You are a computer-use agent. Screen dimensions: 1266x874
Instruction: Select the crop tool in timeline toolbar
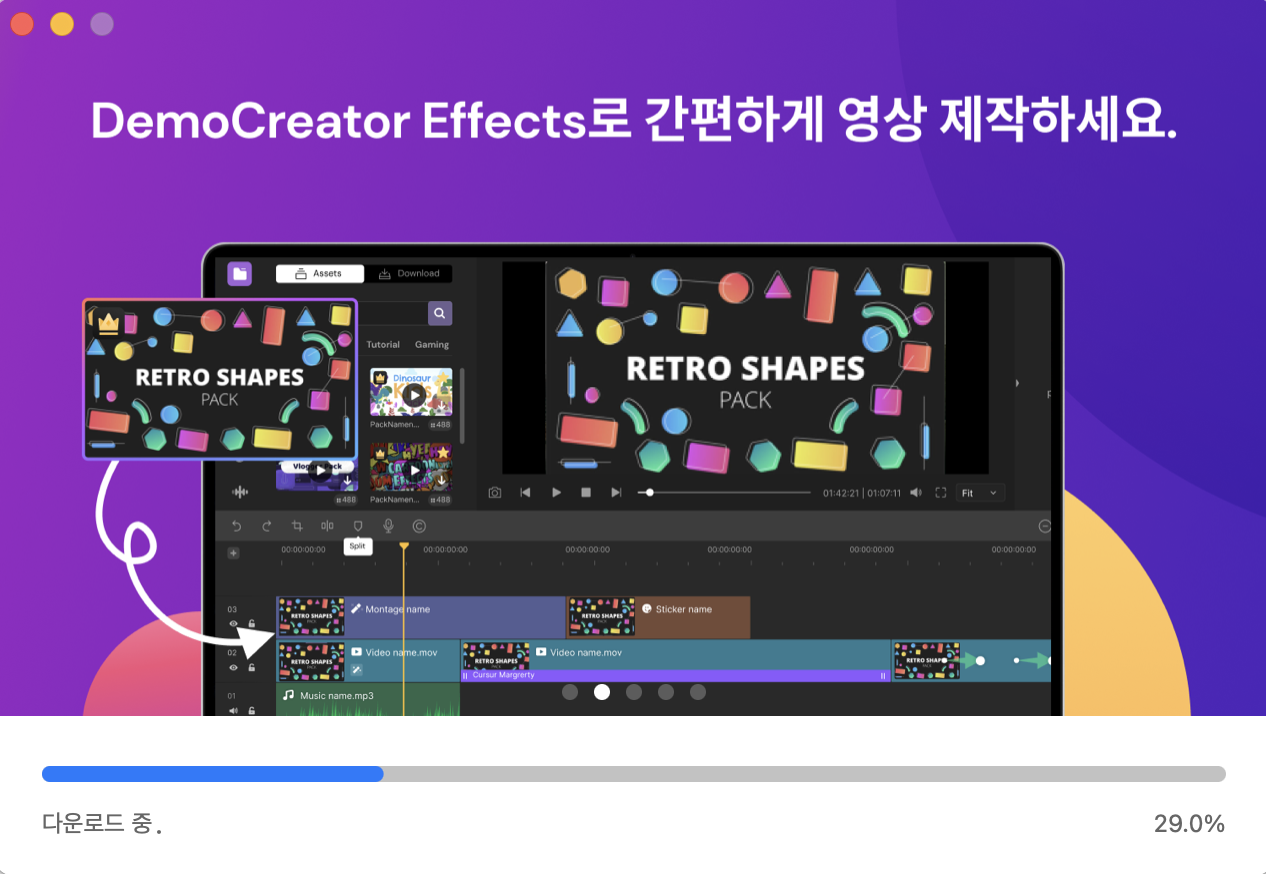click(297, 526)
